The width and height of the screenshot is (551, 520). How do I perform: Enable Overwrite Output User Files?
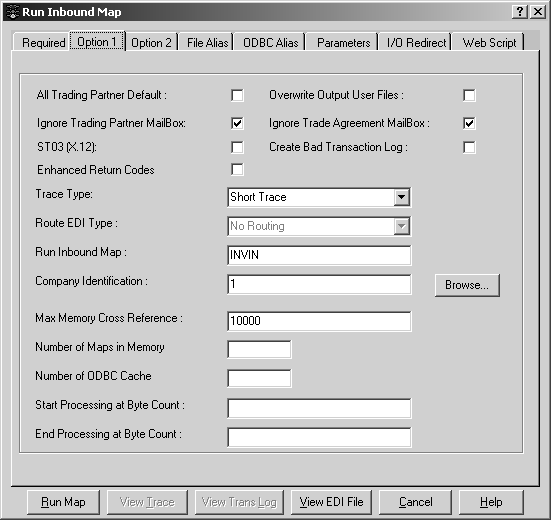(x=469, y=95)
